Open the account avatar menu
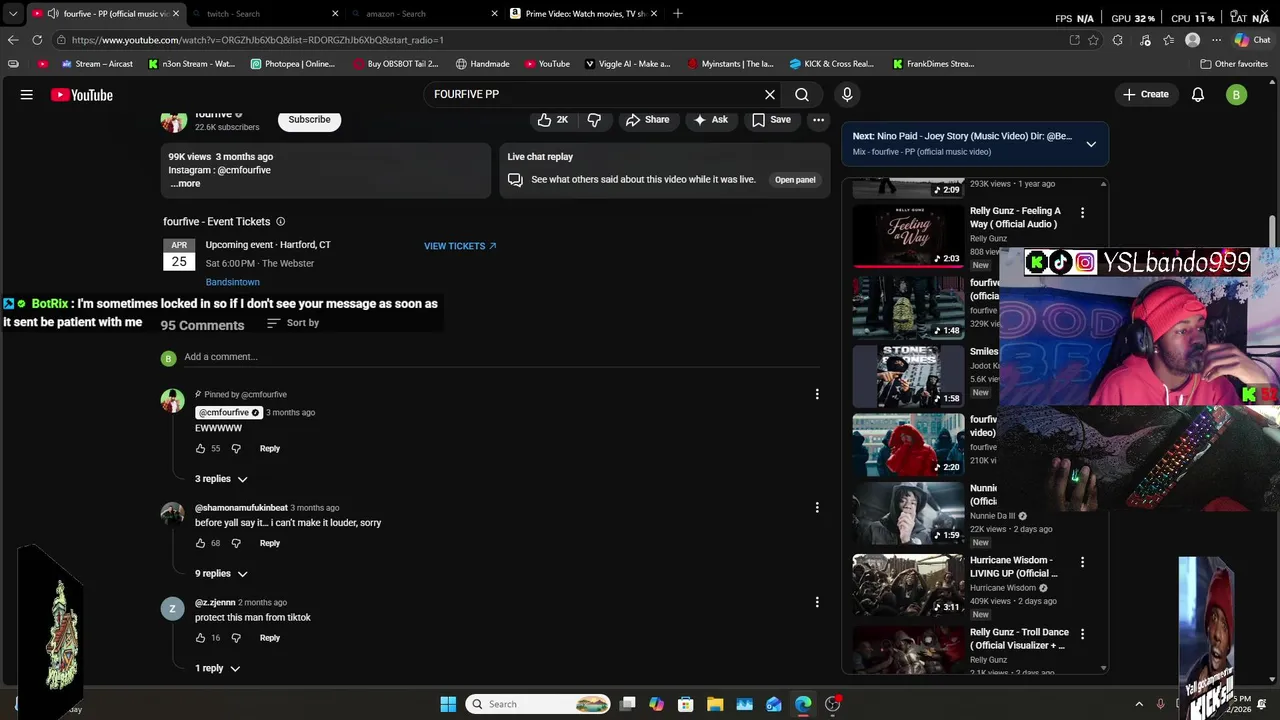 tap(1237, 95)
